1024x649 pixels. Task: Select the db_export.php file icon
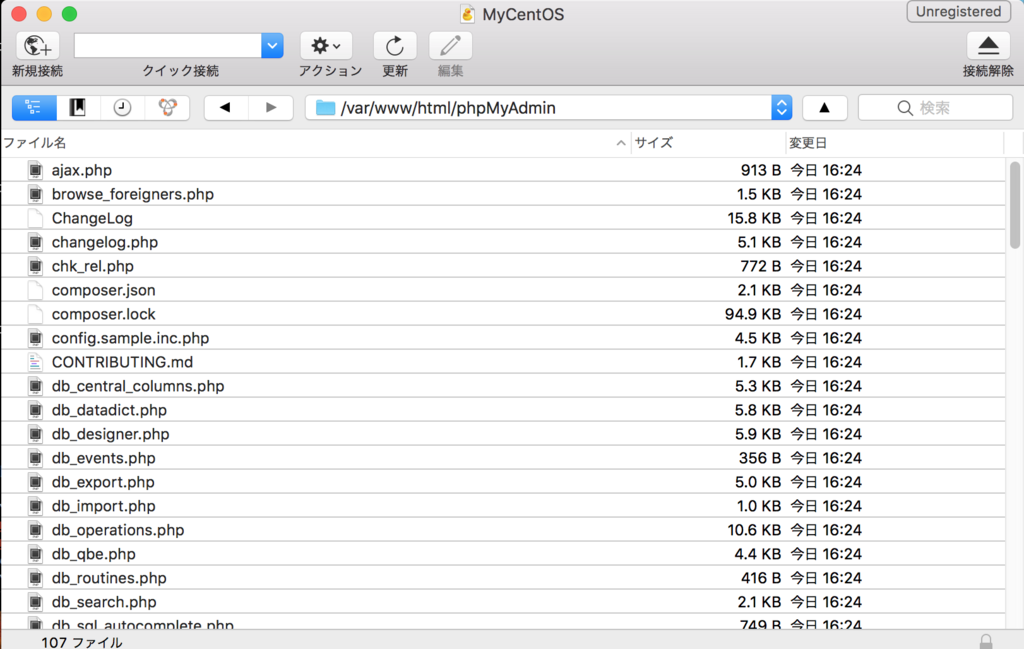tap(35, 483)
